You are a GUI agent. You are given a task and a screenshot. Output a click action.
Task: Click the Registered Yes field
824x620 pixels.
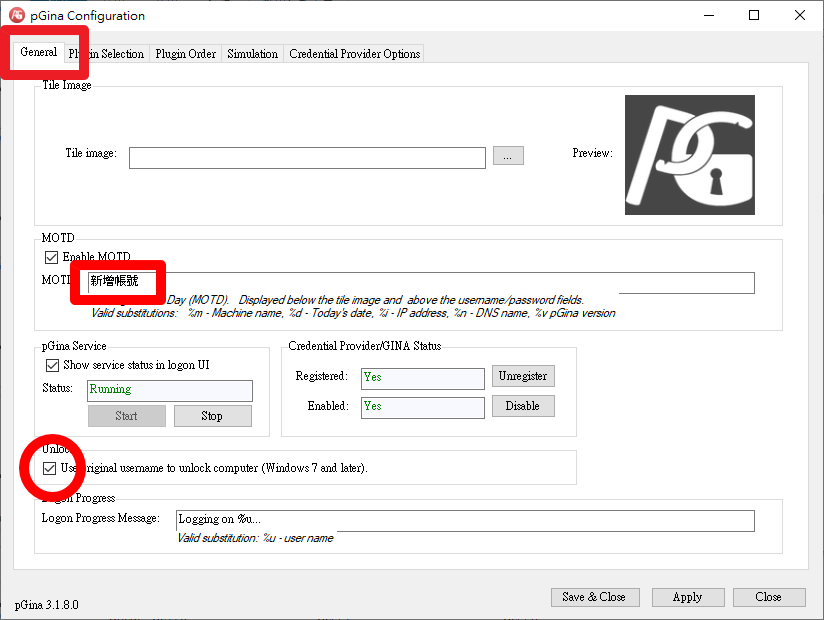coord(423,378)
